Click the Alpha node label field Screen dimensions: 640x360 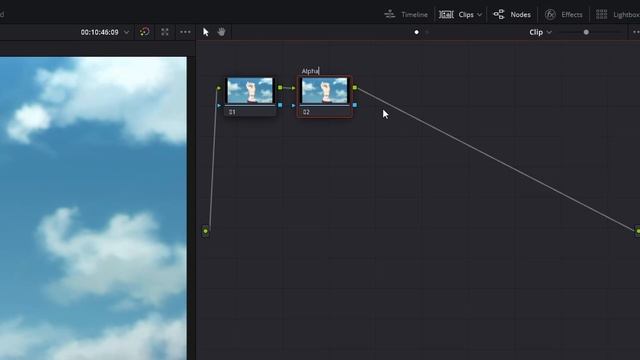click(x=310, y=71)
